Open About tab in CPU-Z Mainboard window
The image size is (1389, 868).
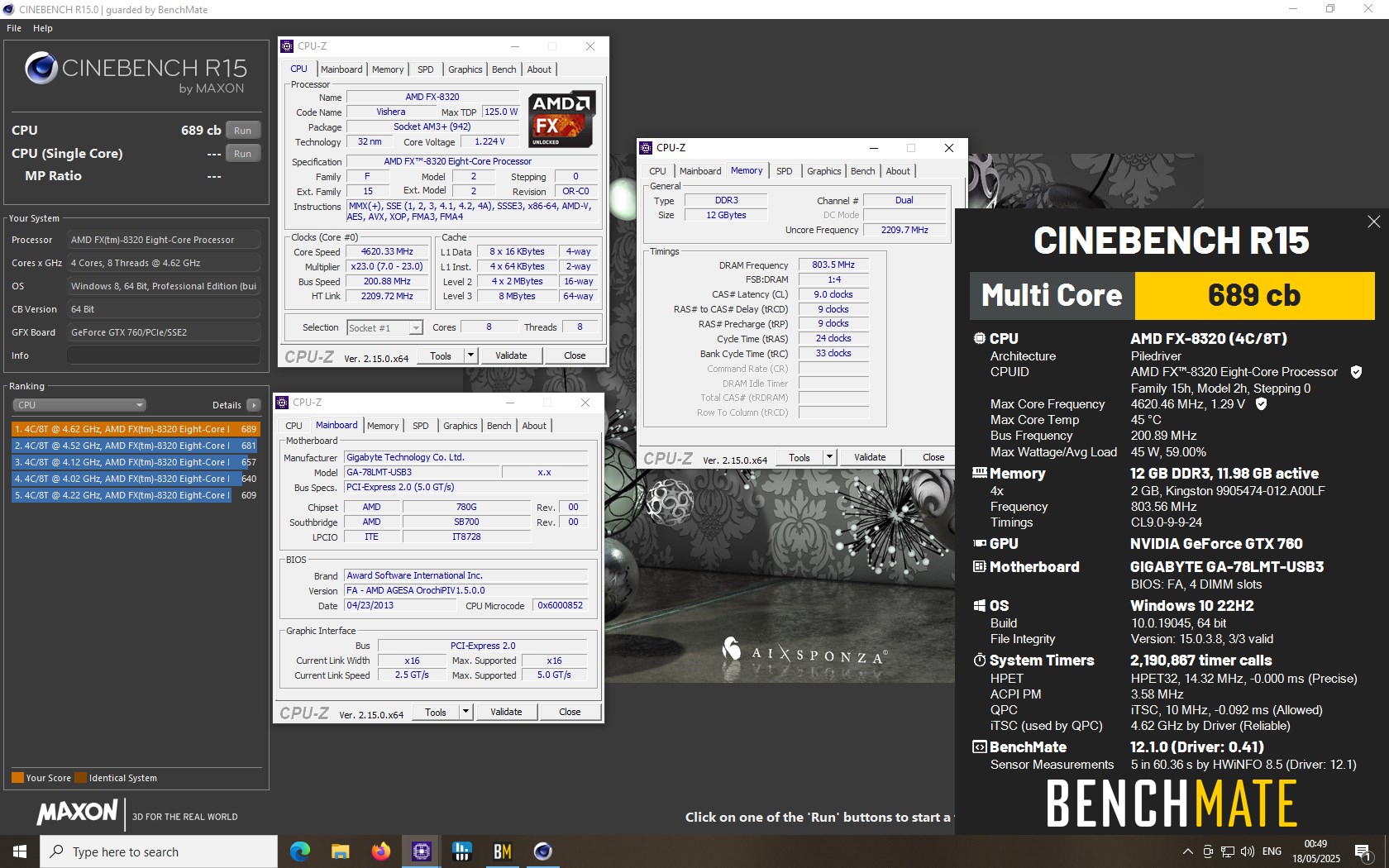point(534,426)
